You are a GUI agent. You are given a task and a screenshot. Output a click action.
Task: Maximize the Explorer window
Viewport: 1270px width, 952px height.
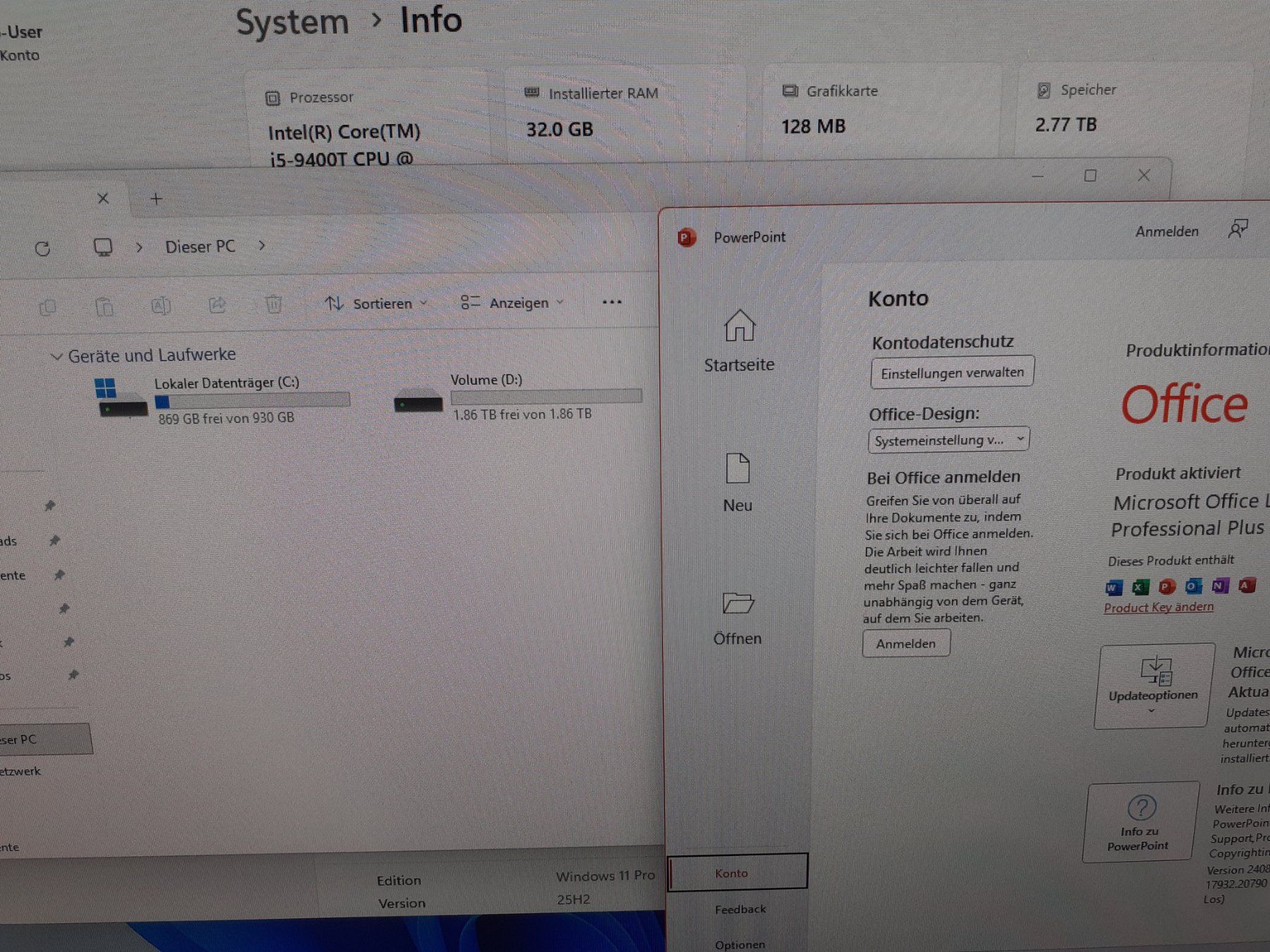[1090, 176]
